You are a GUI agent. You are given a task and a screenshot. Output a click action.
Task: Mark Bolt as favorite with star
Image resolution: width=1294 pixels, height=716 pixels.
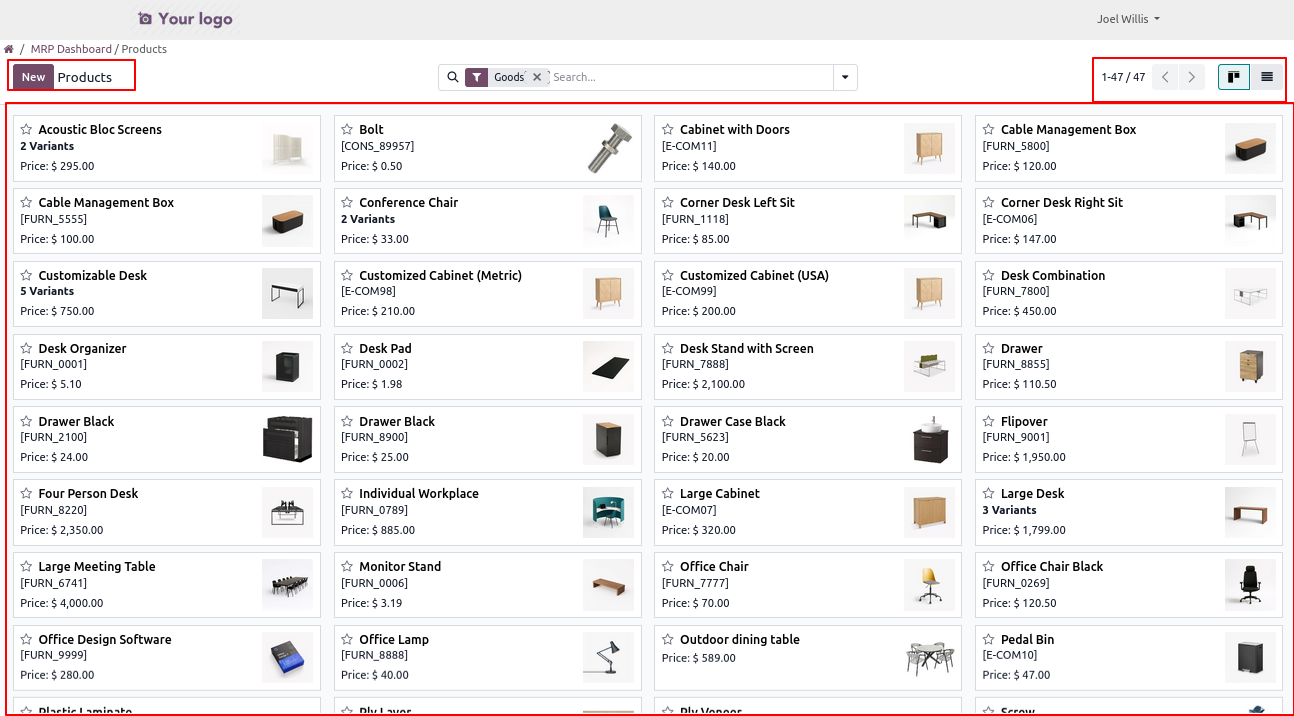click(x=347, y=130)
